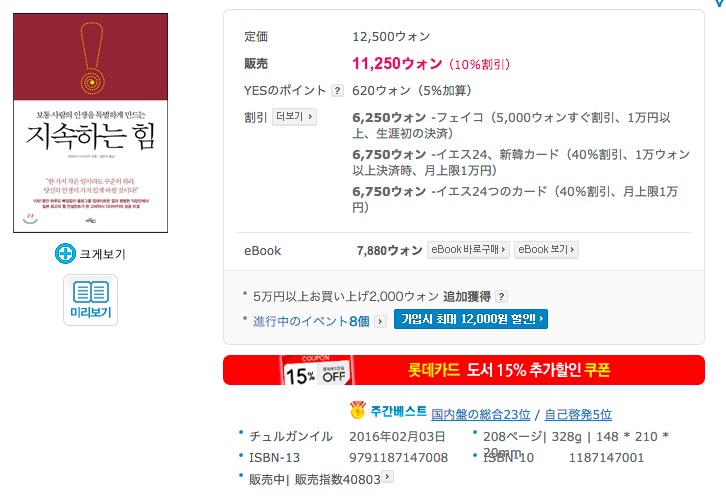Click the question mark next to YESのポイント

(x=338, y=90)
